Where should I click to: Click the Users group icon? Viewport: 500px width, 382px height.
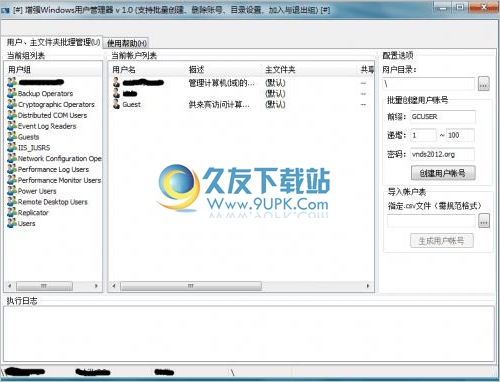point(12,223)
